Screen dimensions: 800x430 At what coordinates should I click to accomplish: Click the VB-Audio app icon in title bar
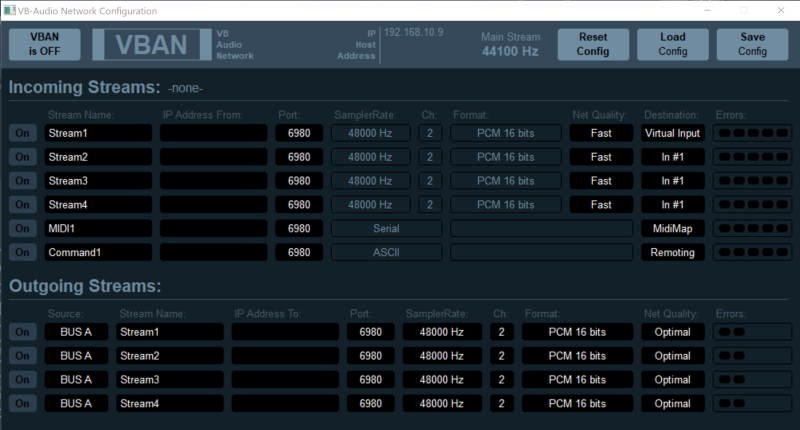9,11
